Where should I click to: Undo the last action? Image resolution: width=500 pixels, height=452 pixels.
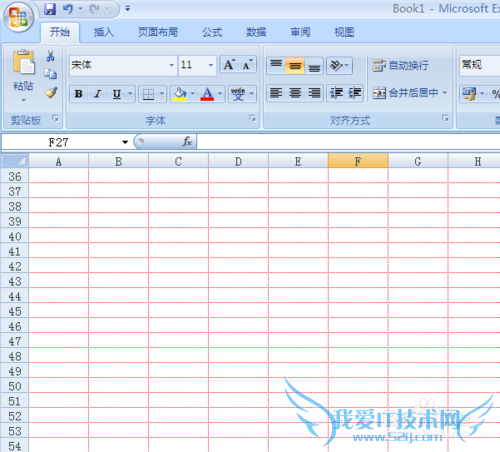pyautogui.click(x=68, y=9)
